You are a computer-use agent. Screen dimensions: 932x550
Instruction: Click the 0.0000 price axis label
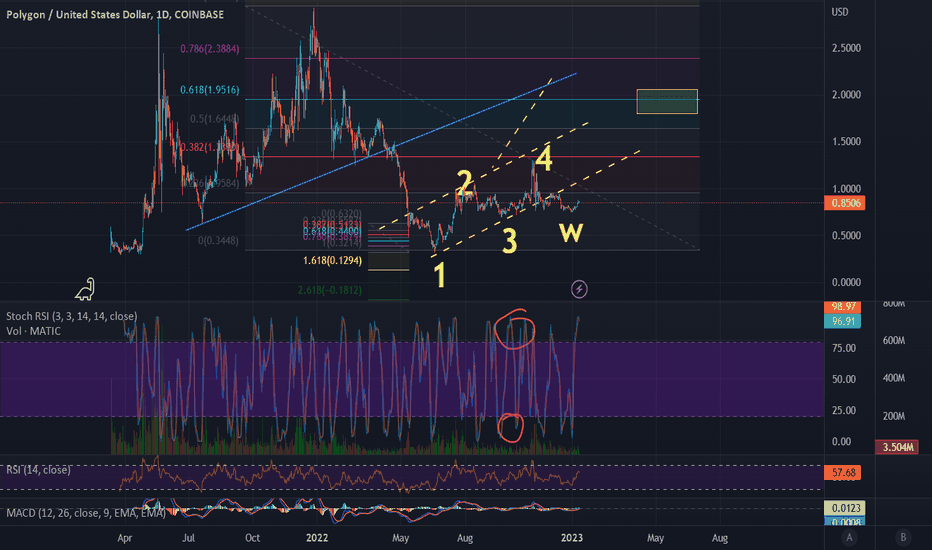point(846,282)
